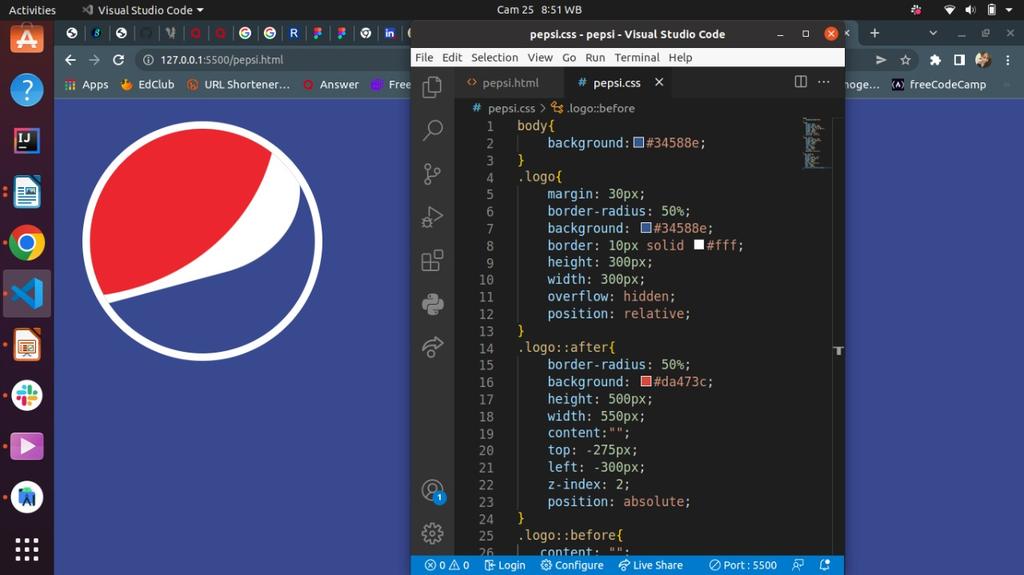Open new Chrome tab with plus
This screenshot has height=575, width=1024.
coord(874,33)
